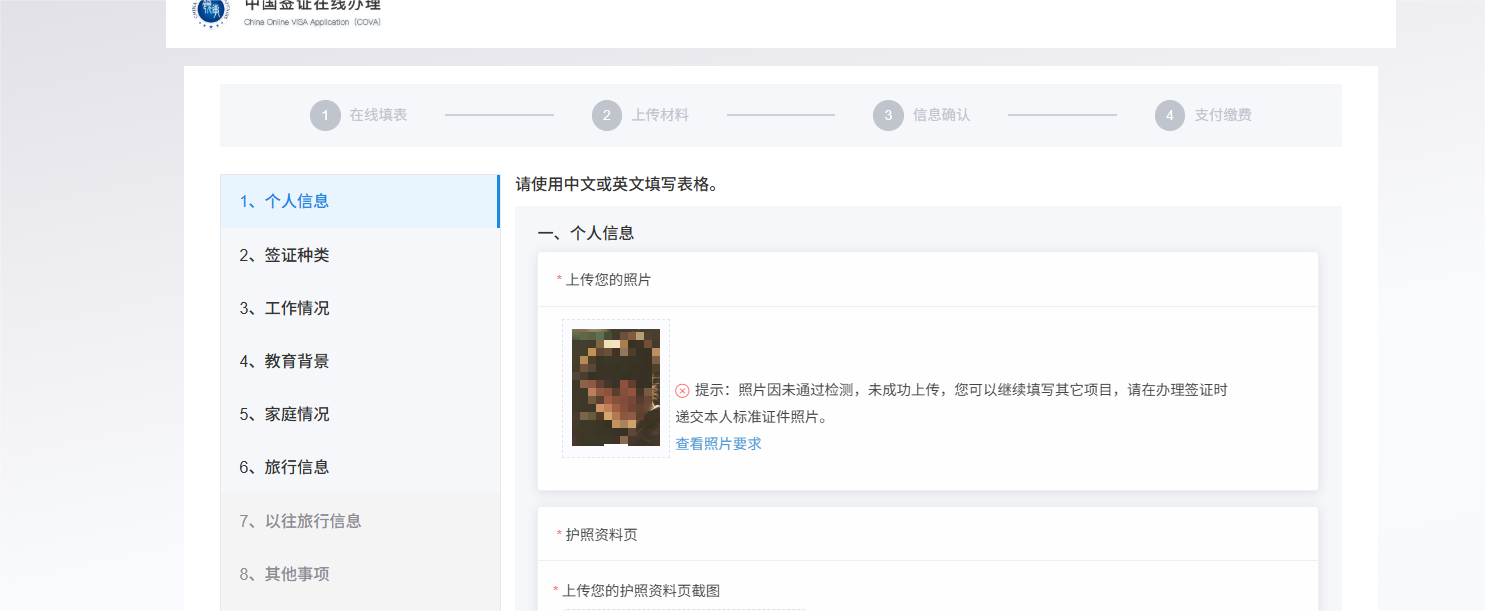The image size is (1485, 611).
Task: Click the step 1 circle number
Action: click(x=325, y=116)
